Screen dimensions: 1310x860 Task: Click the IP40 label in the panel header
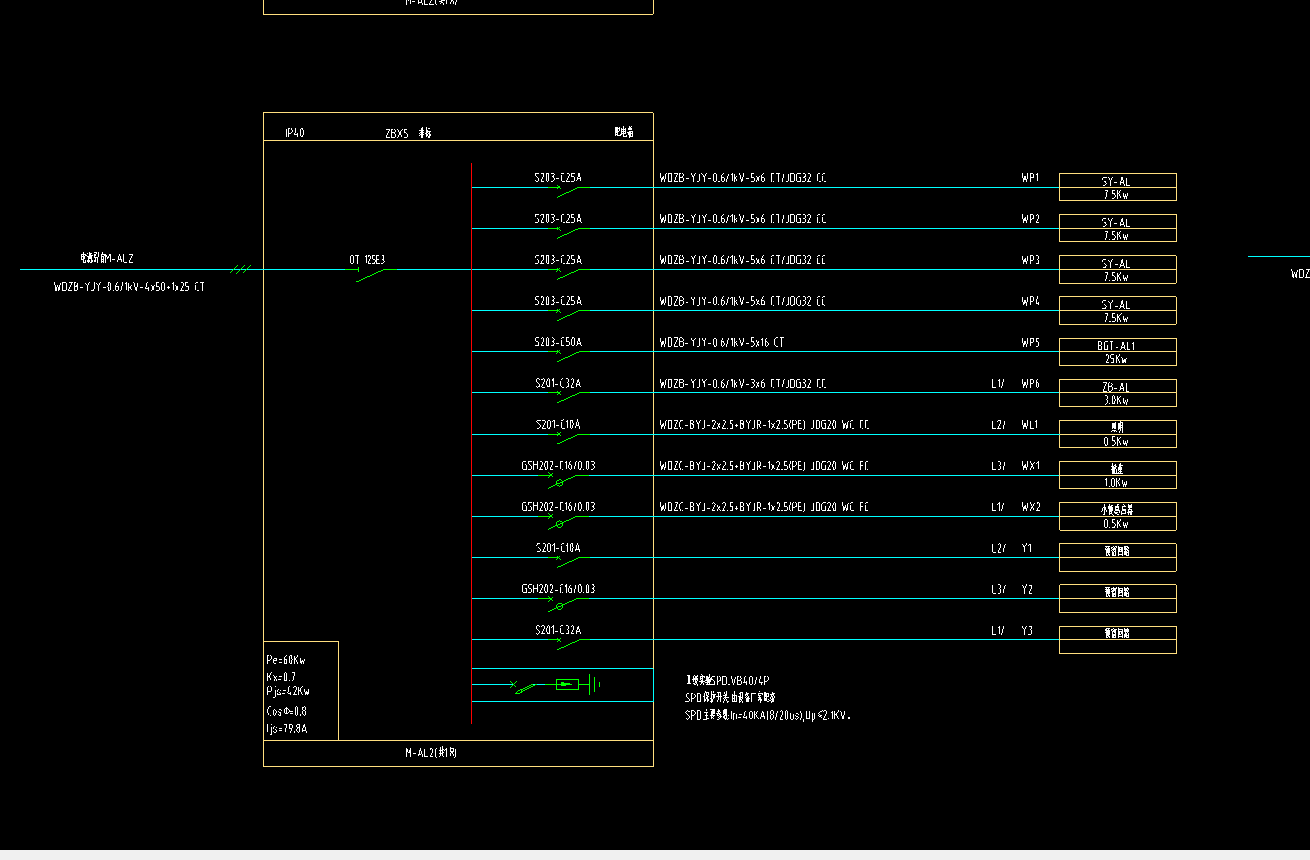pyautogui.click(x=294, y=132)
